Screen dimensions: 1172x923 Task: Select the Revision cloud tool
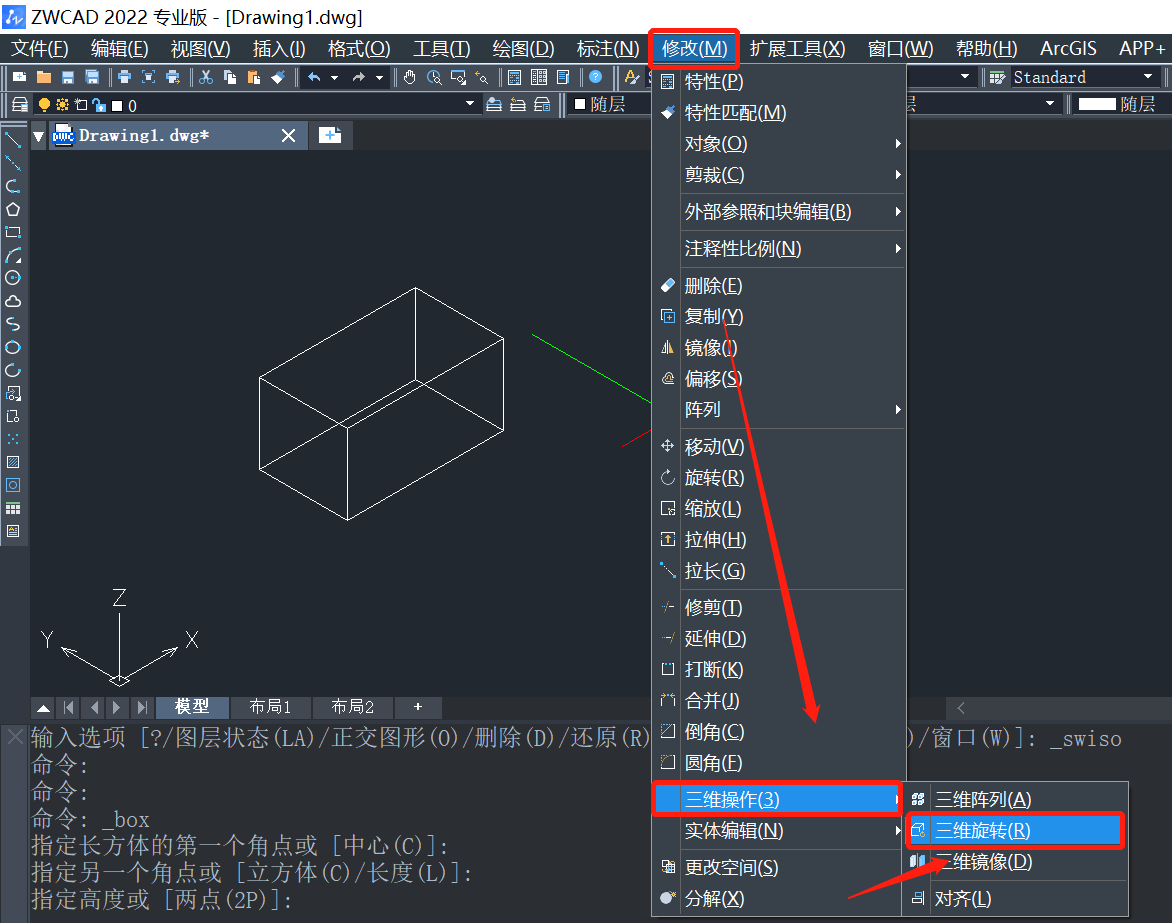pos(13,301)
